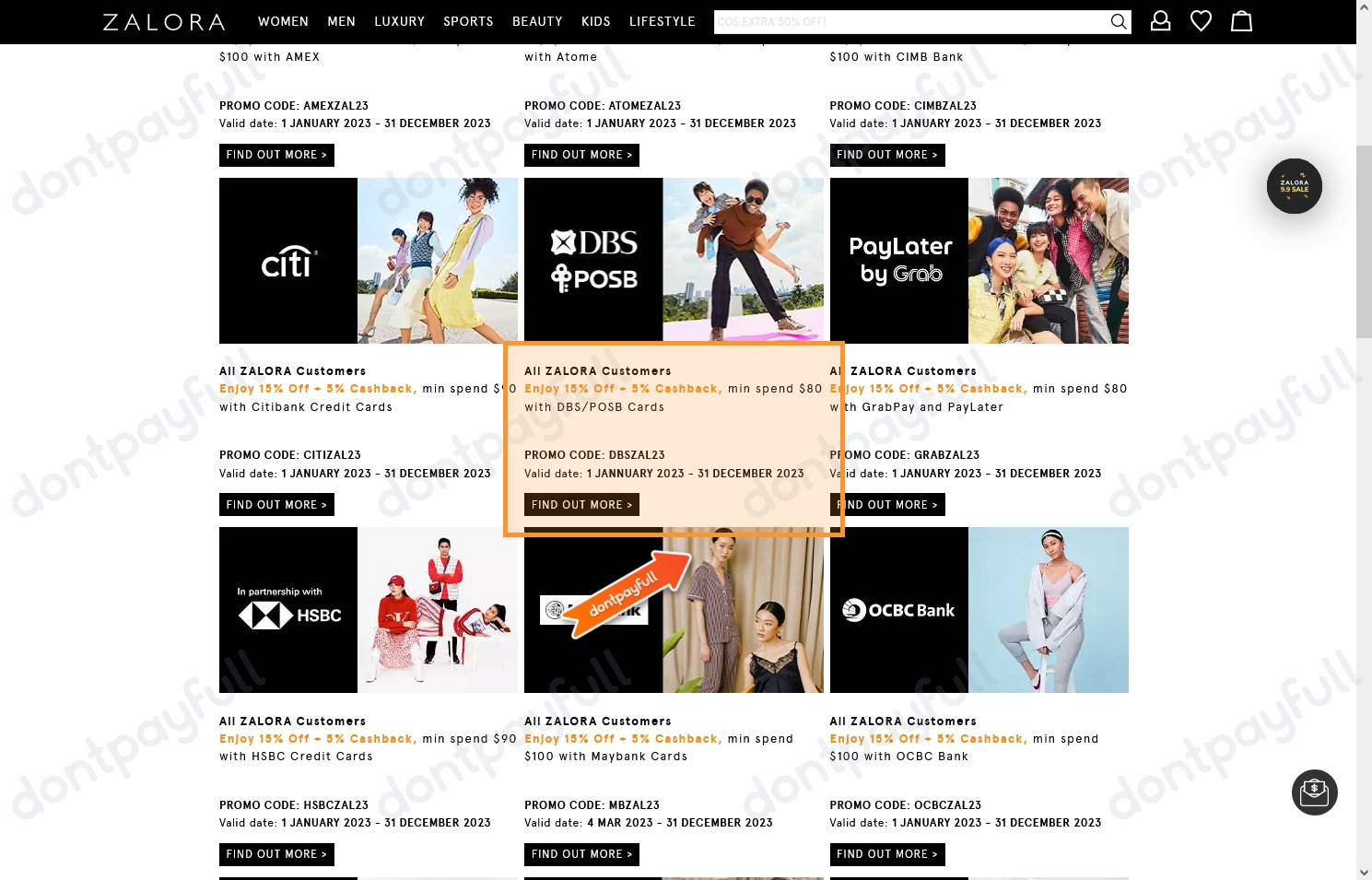1372x880 pixels.
Task: Open the LIFESTYLE menu
Action: coord(662,21)
